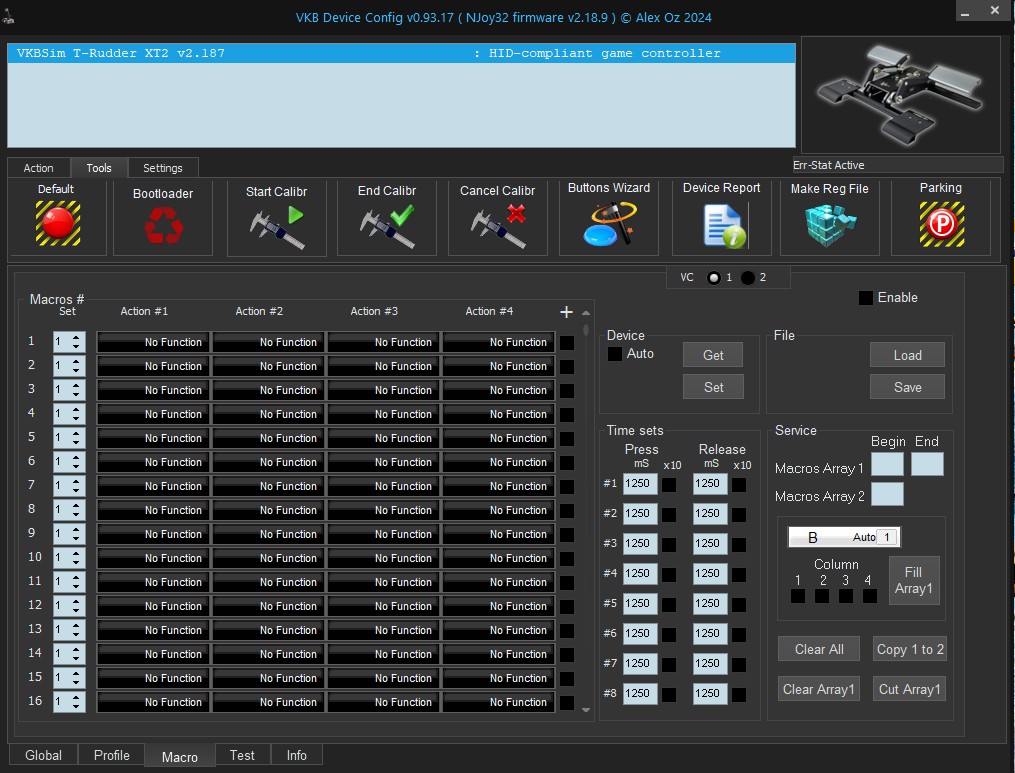Click the Clear All button
1015x773 pixels.
(x=819, y=649)
